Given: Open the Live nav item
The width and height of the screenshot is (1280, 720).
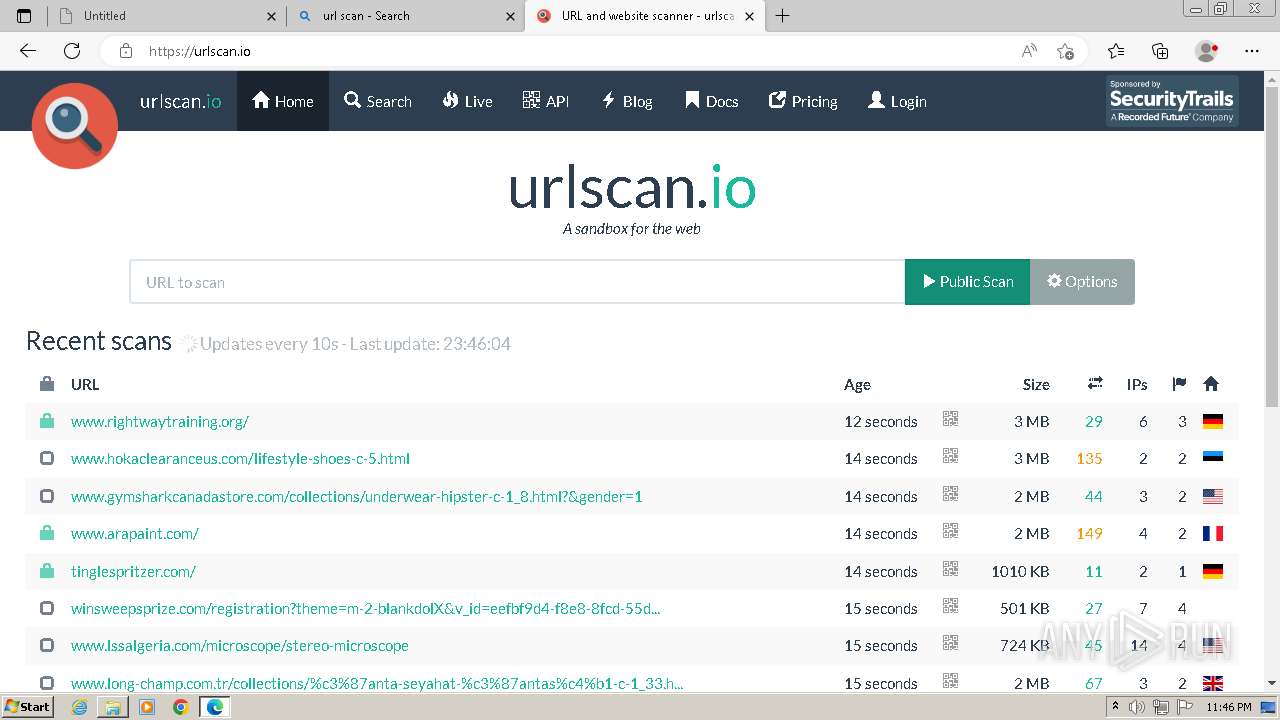Looking at the screenshot, I should (x=467, y=101).
